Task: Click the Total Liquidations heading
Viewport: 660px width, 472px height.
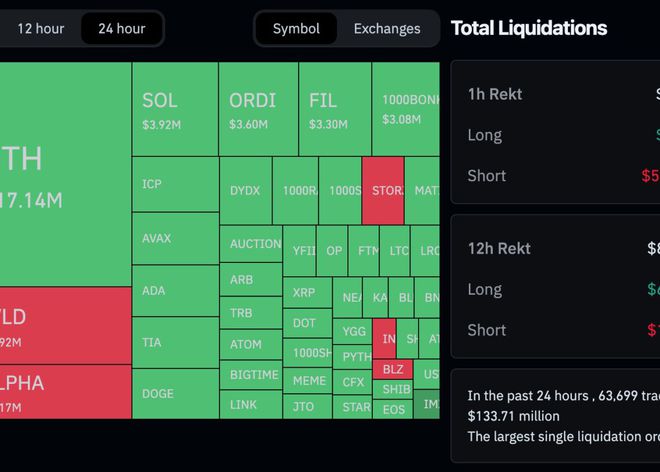Action: click(529, 28)
